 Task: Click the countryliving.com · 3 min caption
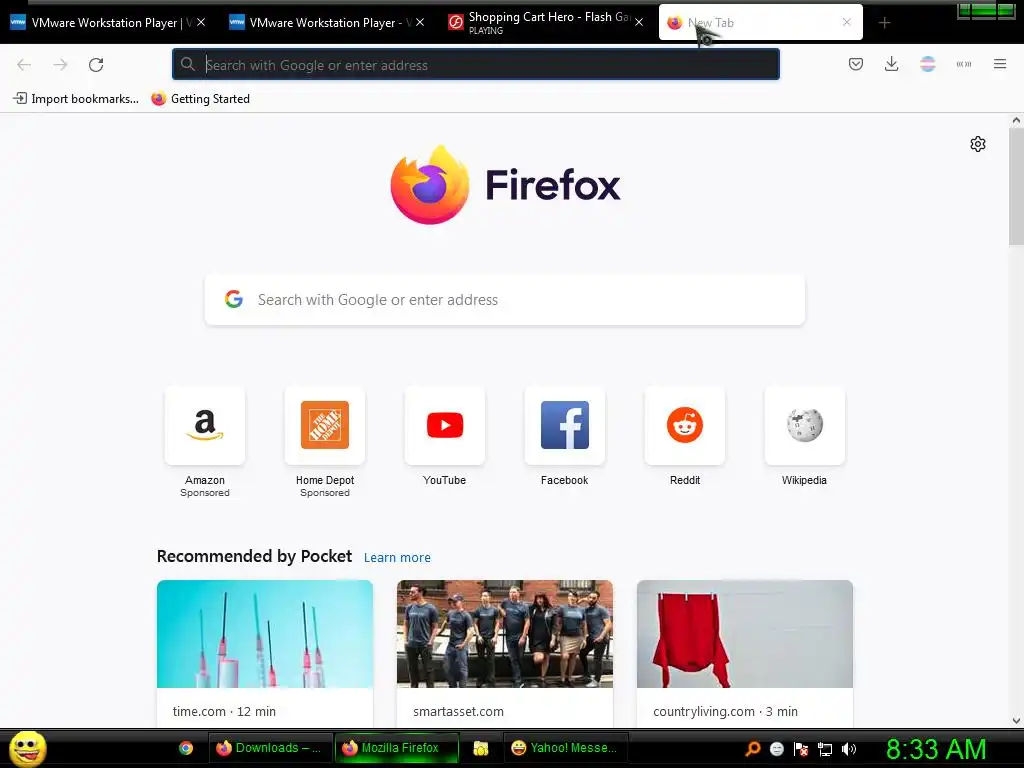click(726, 712)
